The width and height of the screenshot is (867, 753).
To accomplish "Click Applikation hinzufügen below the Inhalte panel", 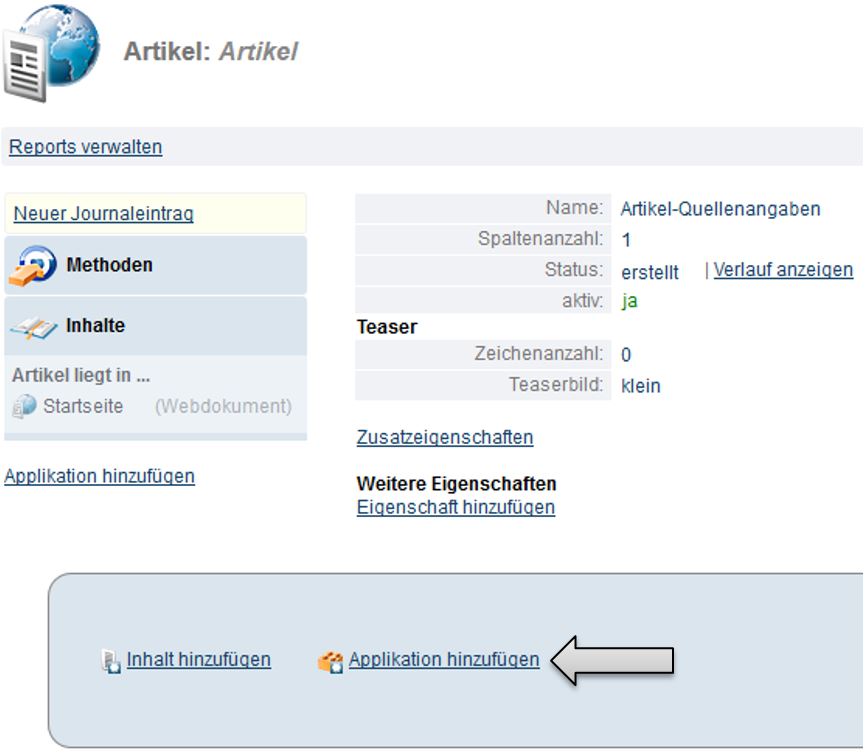I will pos(99,476).
